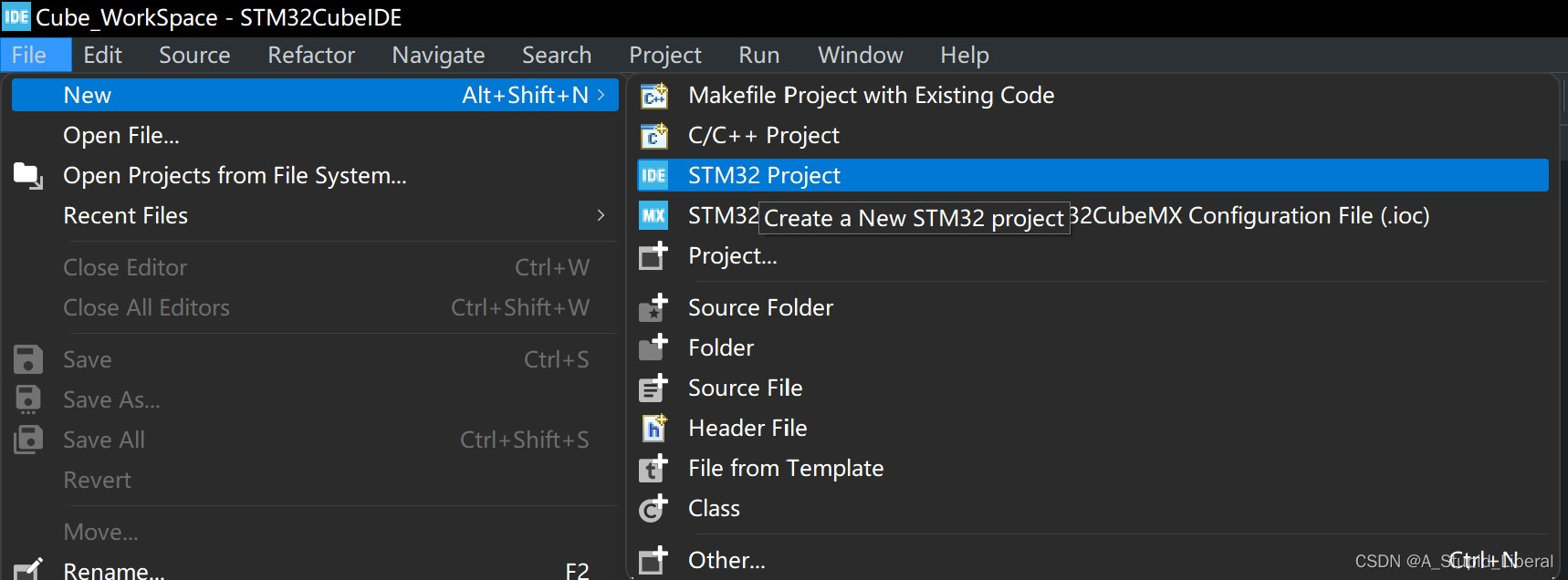Screen dimensions: 1568x580
Task: Click the STM32CubeIDE title bar logo
Action: click(x=16, y=16)
